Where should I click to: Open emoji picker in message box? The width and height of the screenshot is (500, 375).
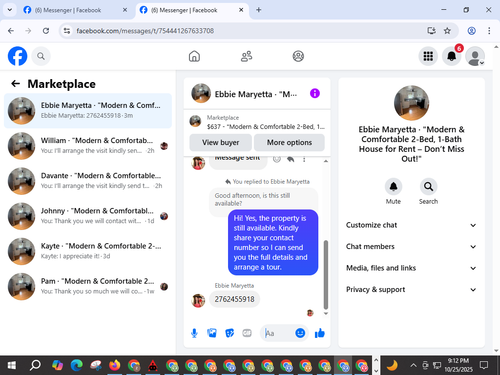300,333
